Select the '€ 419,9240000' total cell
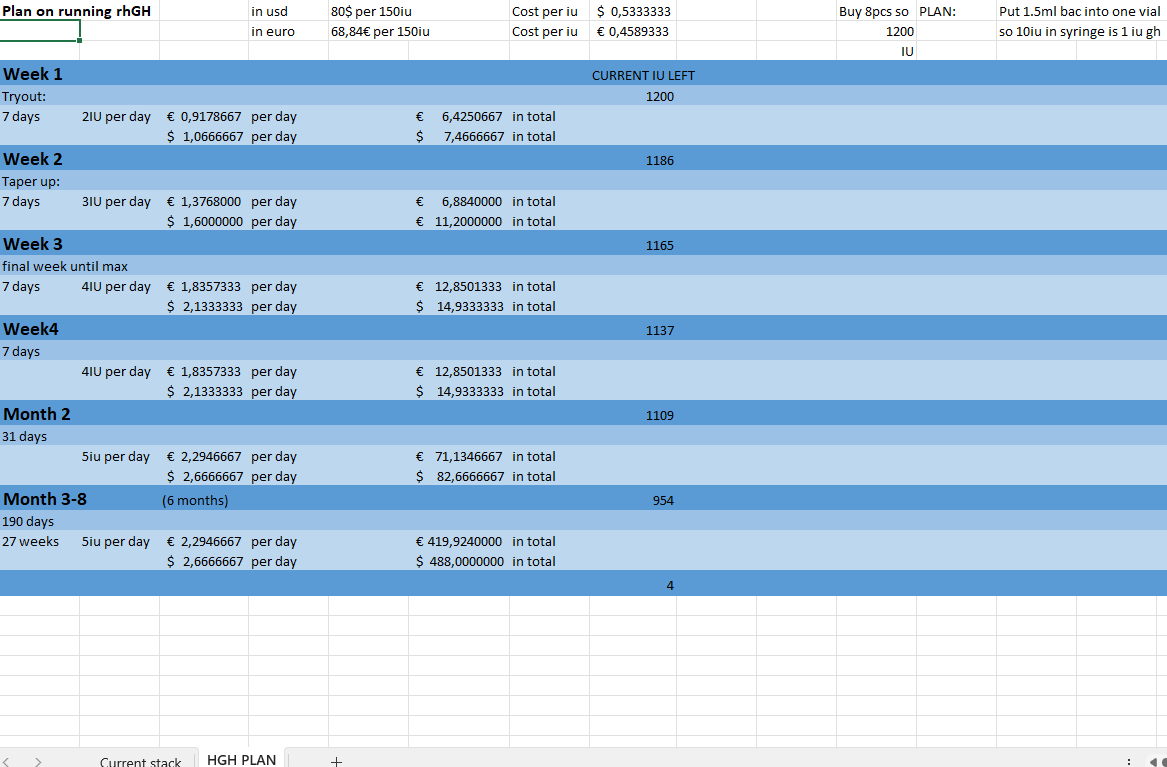This screenshot has width=1167, height=767. (x=459, y=541)
